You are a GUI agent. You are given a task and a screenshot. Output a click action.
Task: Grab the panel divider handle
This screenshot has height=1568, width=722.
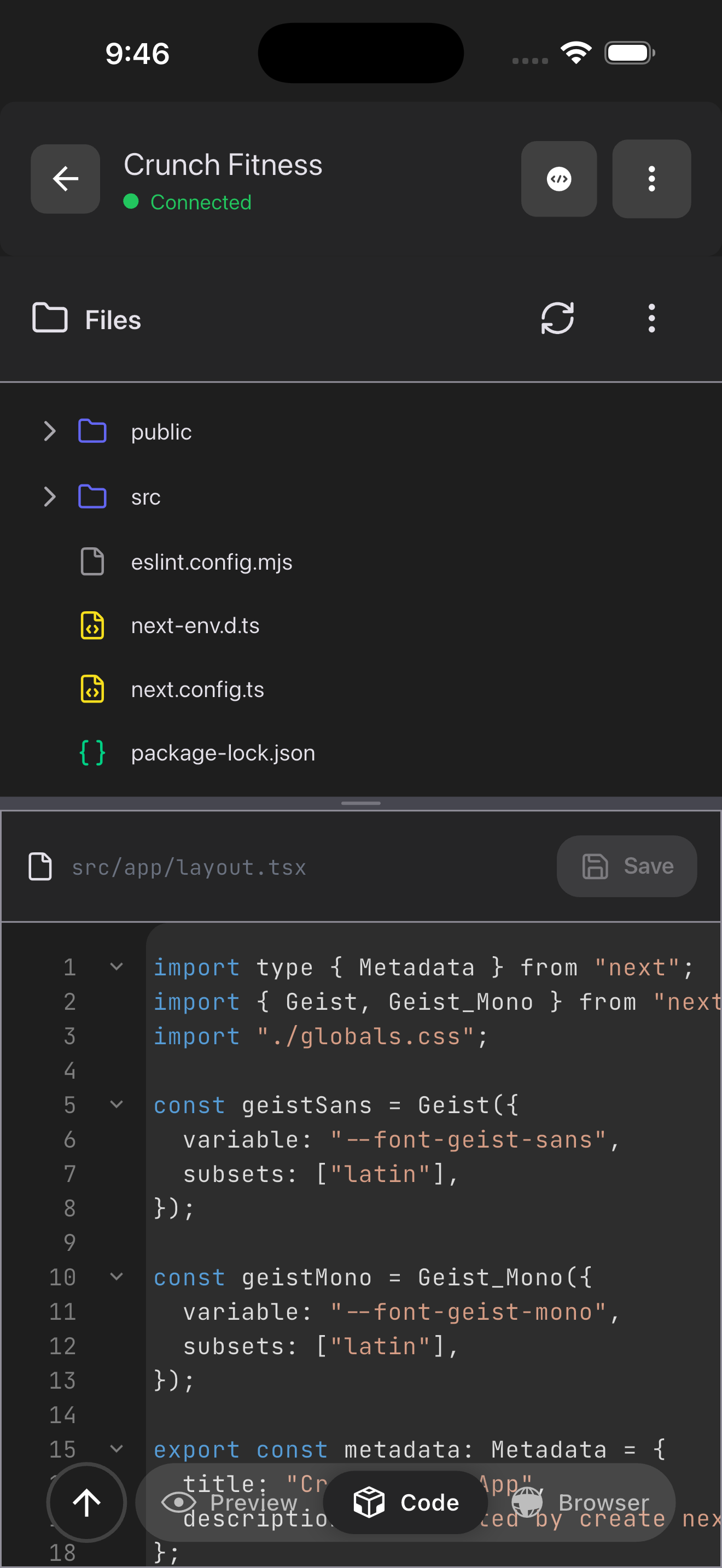click(361, 803)
